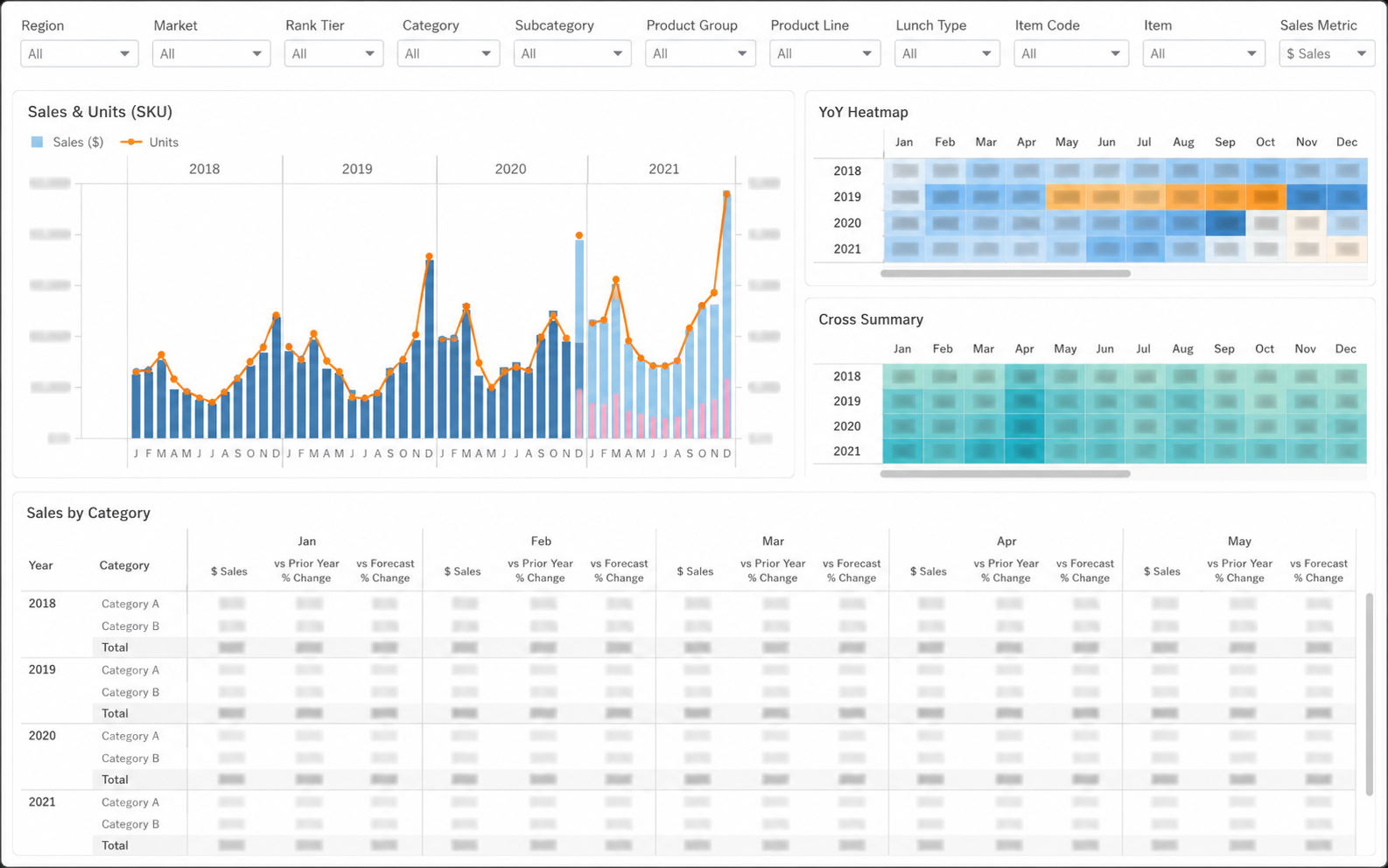Viewport: 1388px width, 868px height.
Task: Select the 2019 year header in the SKU chart
Action: coord(357,169)
